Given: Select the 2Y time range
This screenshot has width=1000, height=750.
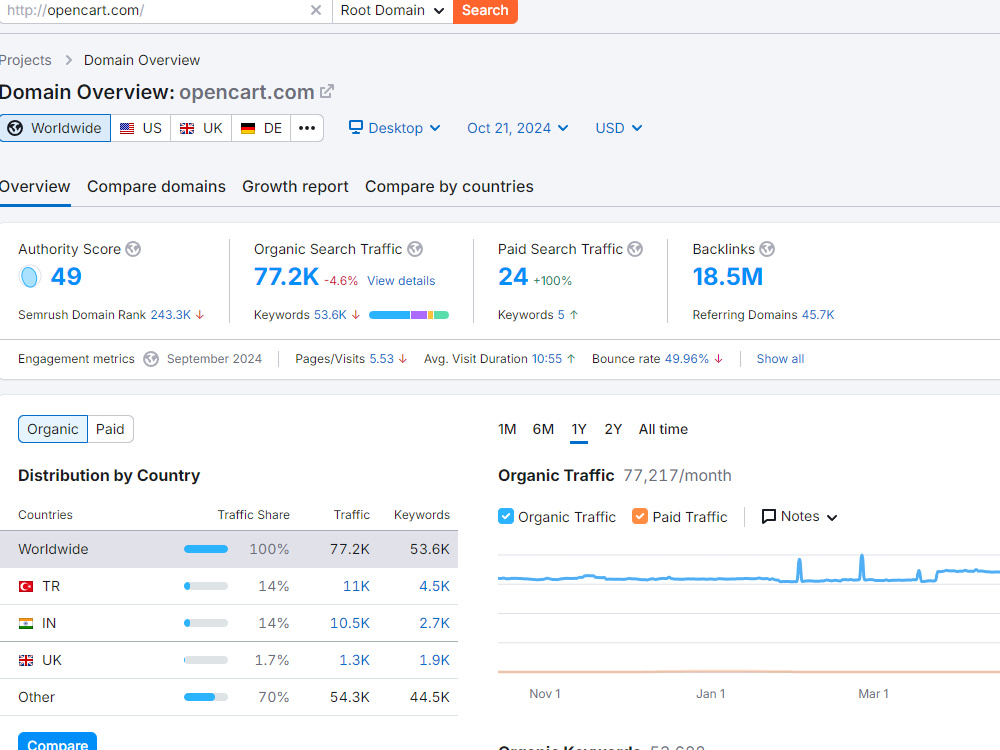Looking at the screenshot, I should coord(613,429).
